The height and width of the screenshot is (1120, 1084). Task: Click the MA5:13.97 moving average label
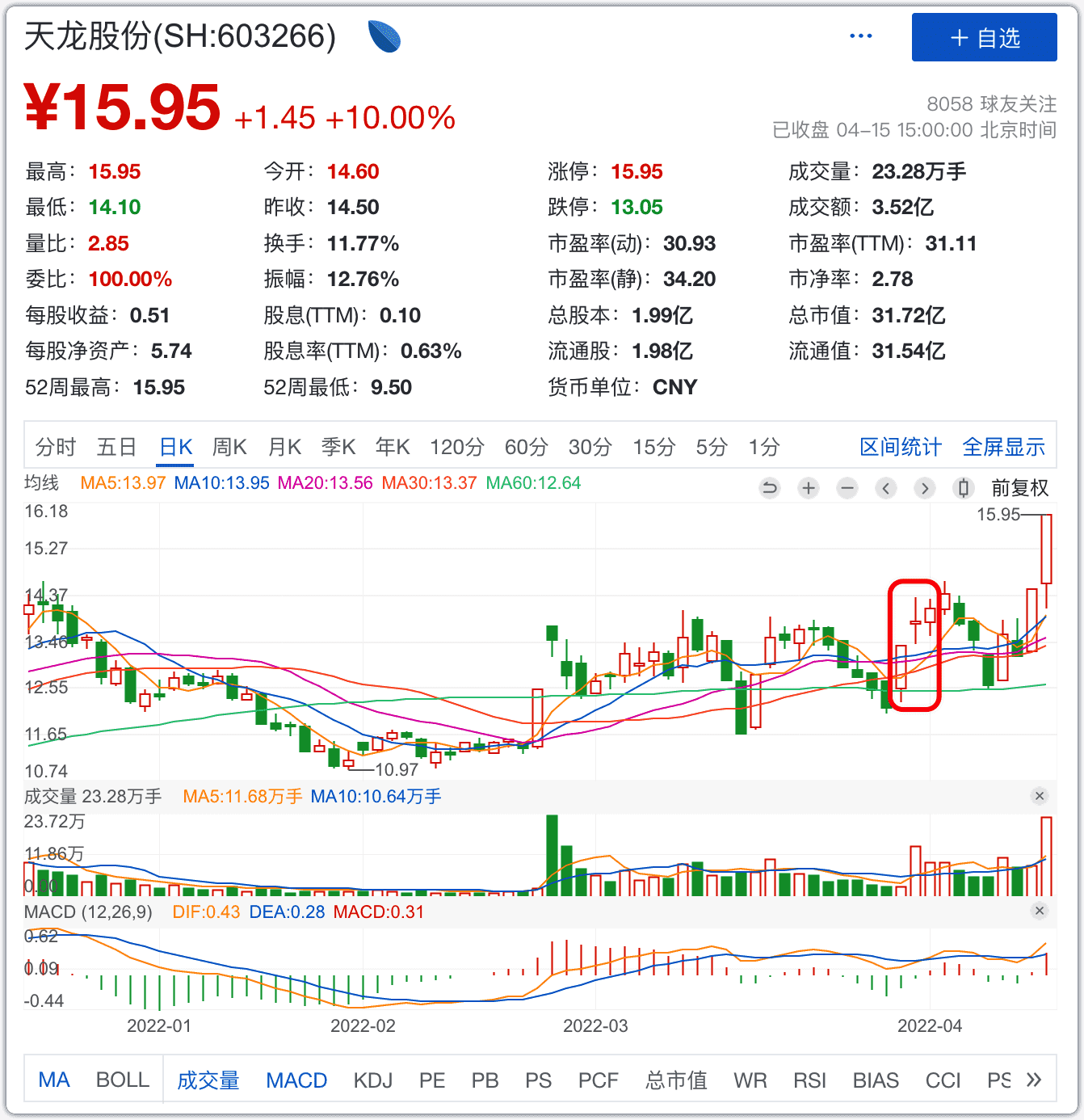tap(123, 483)
